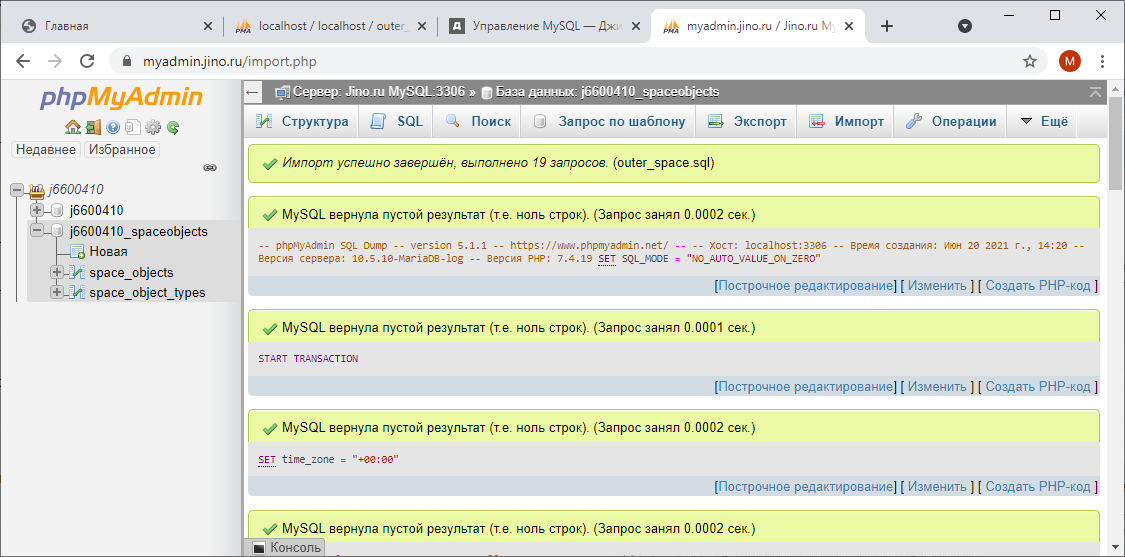The image size is (1125, 557).
Task: Click the log out door icon
Action: tap(93, 127)
